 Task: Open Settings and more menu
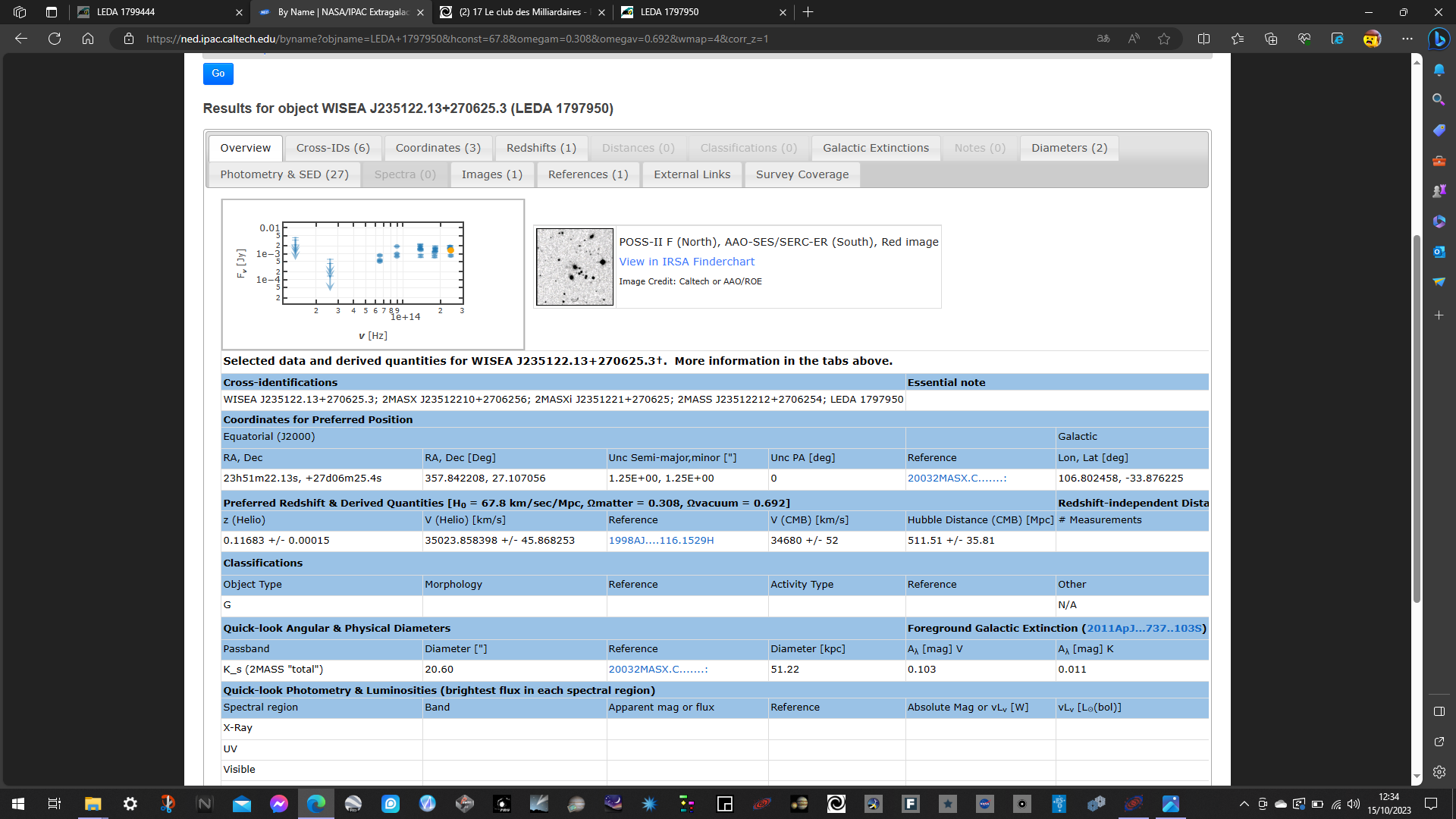1407,39
